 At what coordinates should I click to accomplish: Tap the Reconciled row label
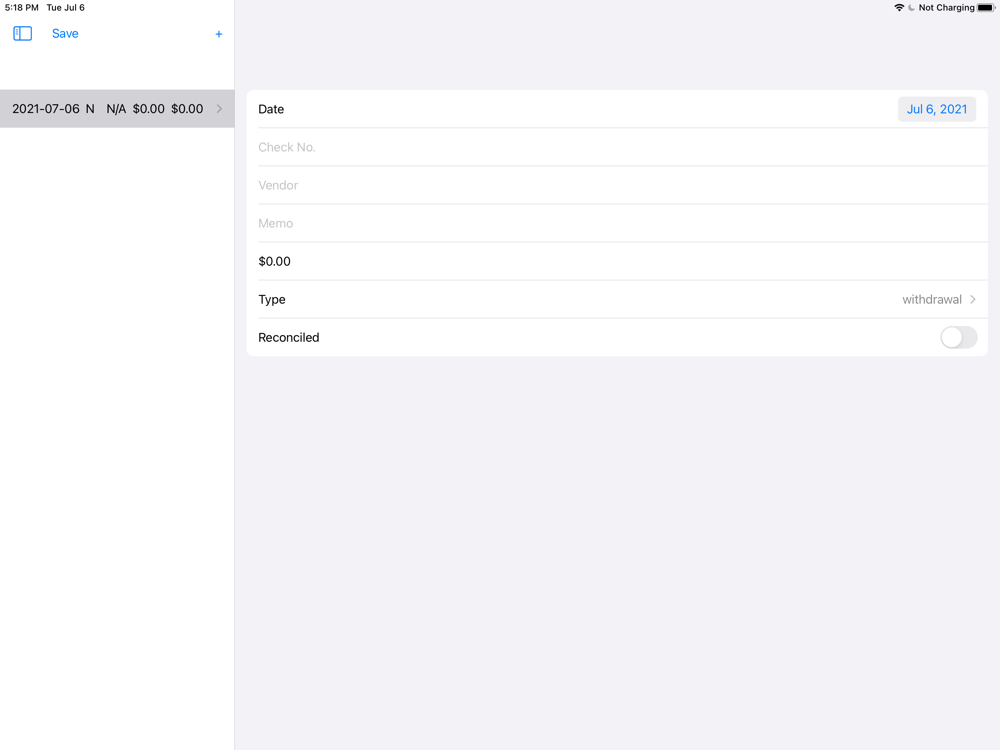point(289,337)
